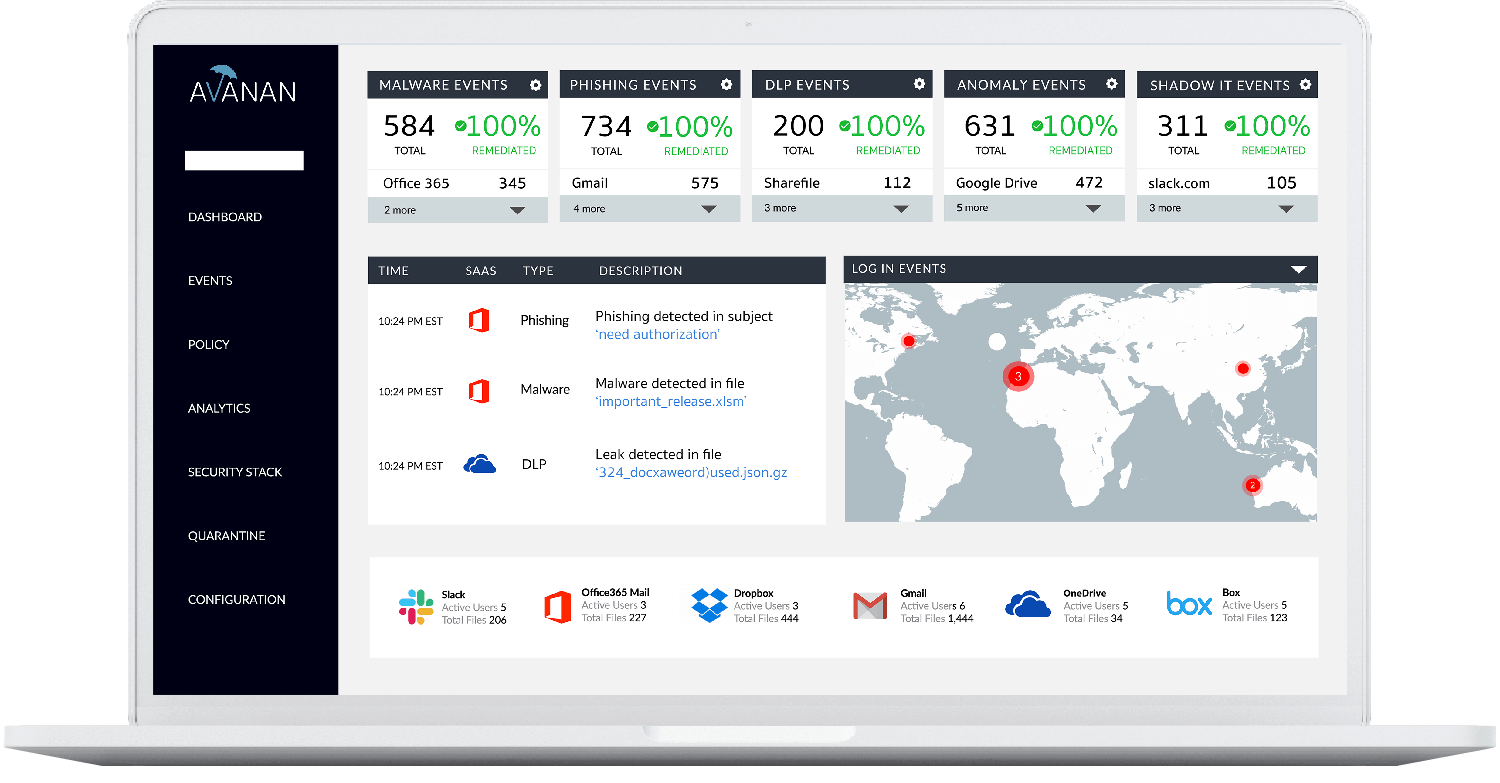Viewport: 1500px width, 783px height.
Task: Open 'important_release.xlsm' link
Action: (671, 402)
